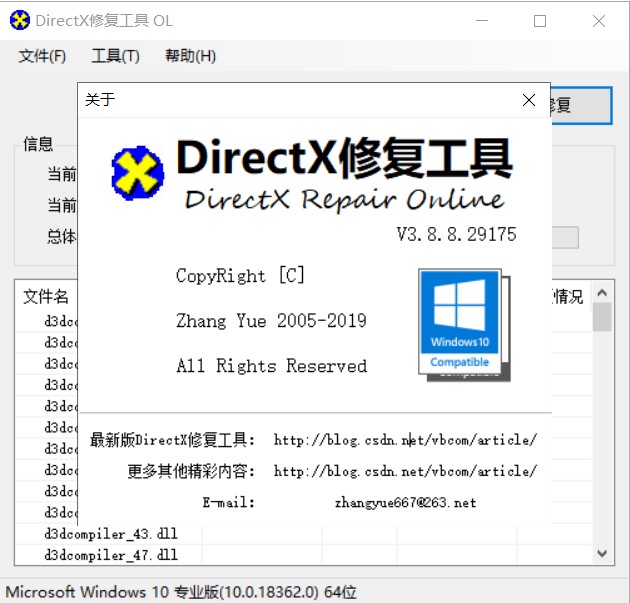Image resolution: width=630 pixels, height=603 pixels.
Task: Click the partially hidden 修复 button
Action: click(x=581, y=105)
